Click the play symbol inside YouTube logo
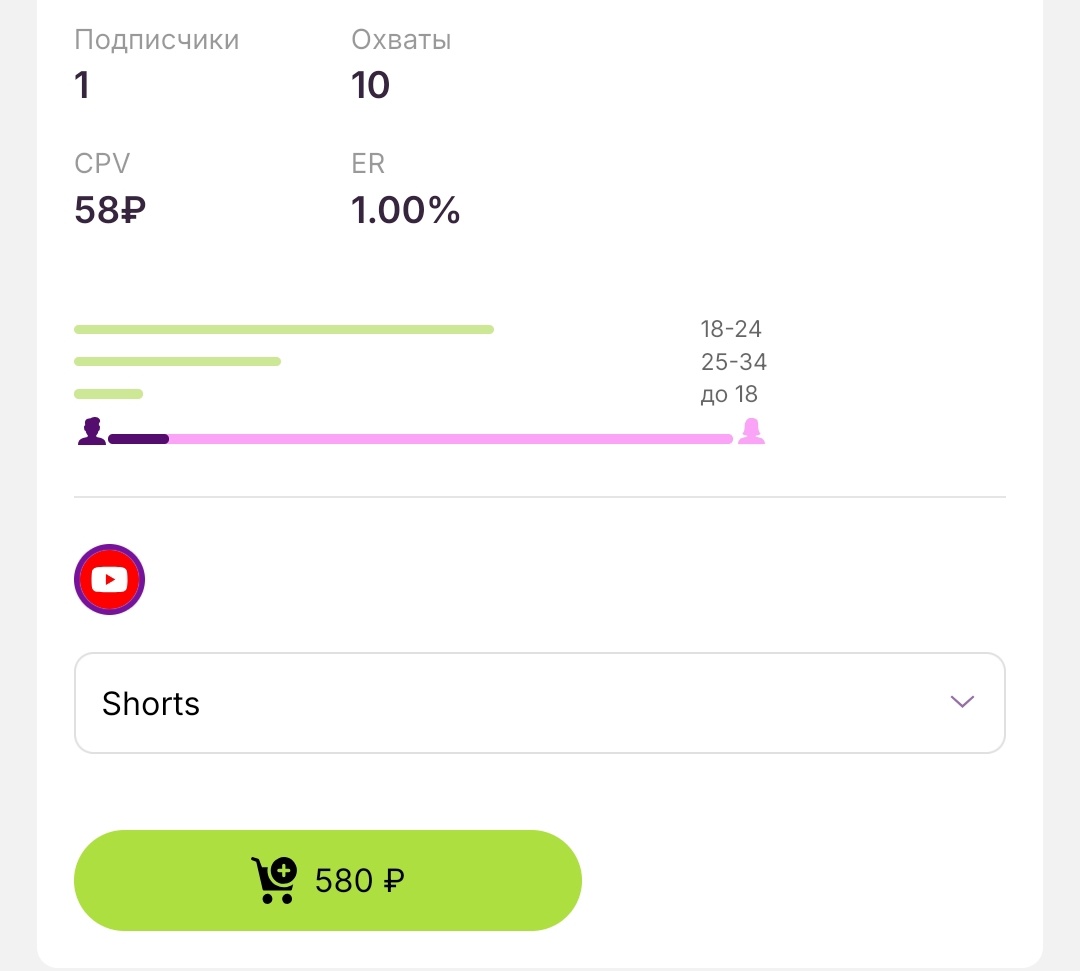The image size is (1080, 971). click(x=110, y=579)
